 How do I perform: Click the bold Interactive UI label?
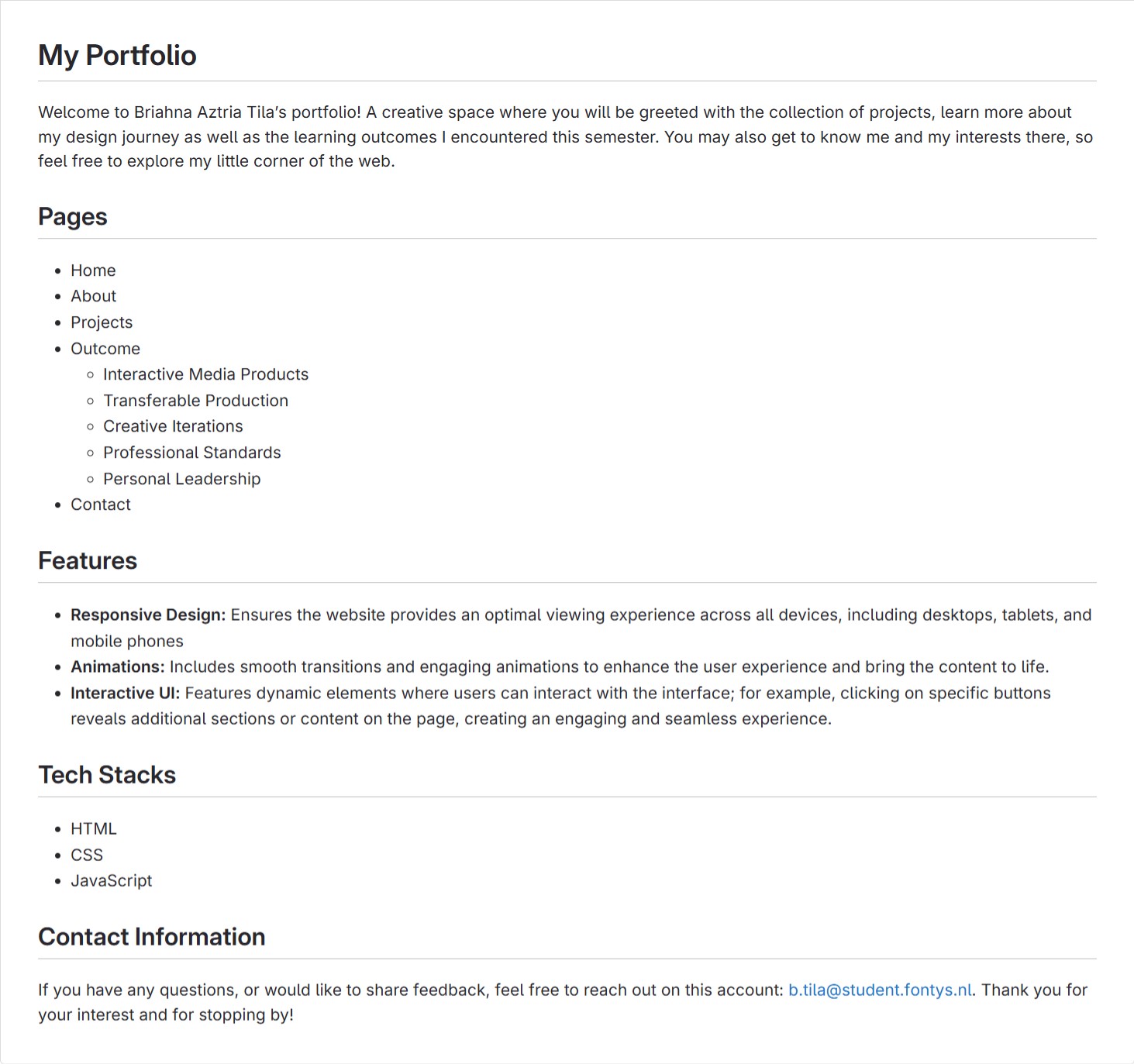125,694
